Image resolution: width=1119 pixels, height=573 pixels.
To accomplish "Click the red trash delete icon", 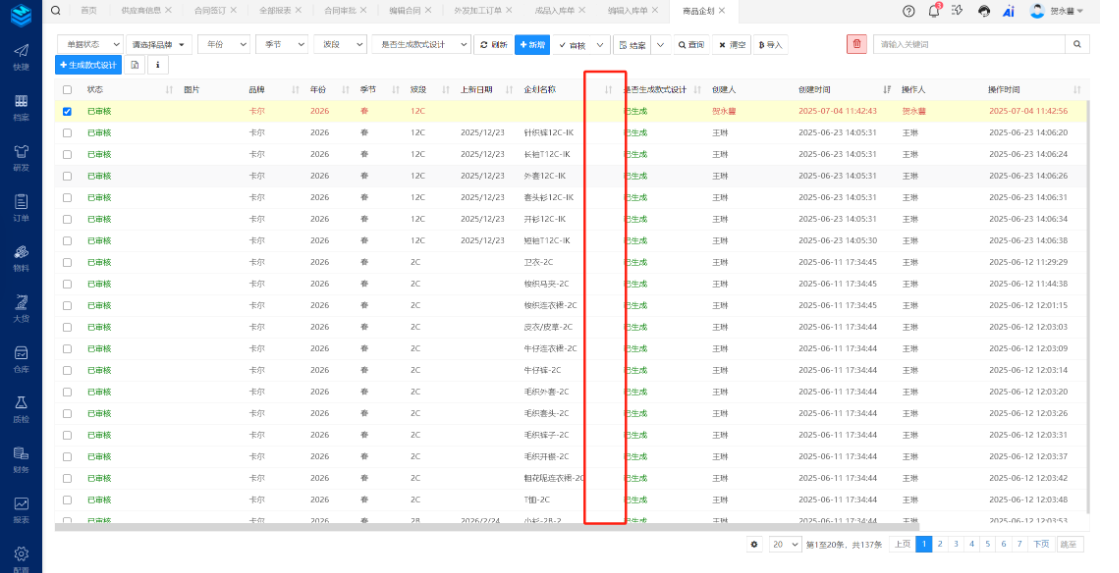I will click(856, 45).
